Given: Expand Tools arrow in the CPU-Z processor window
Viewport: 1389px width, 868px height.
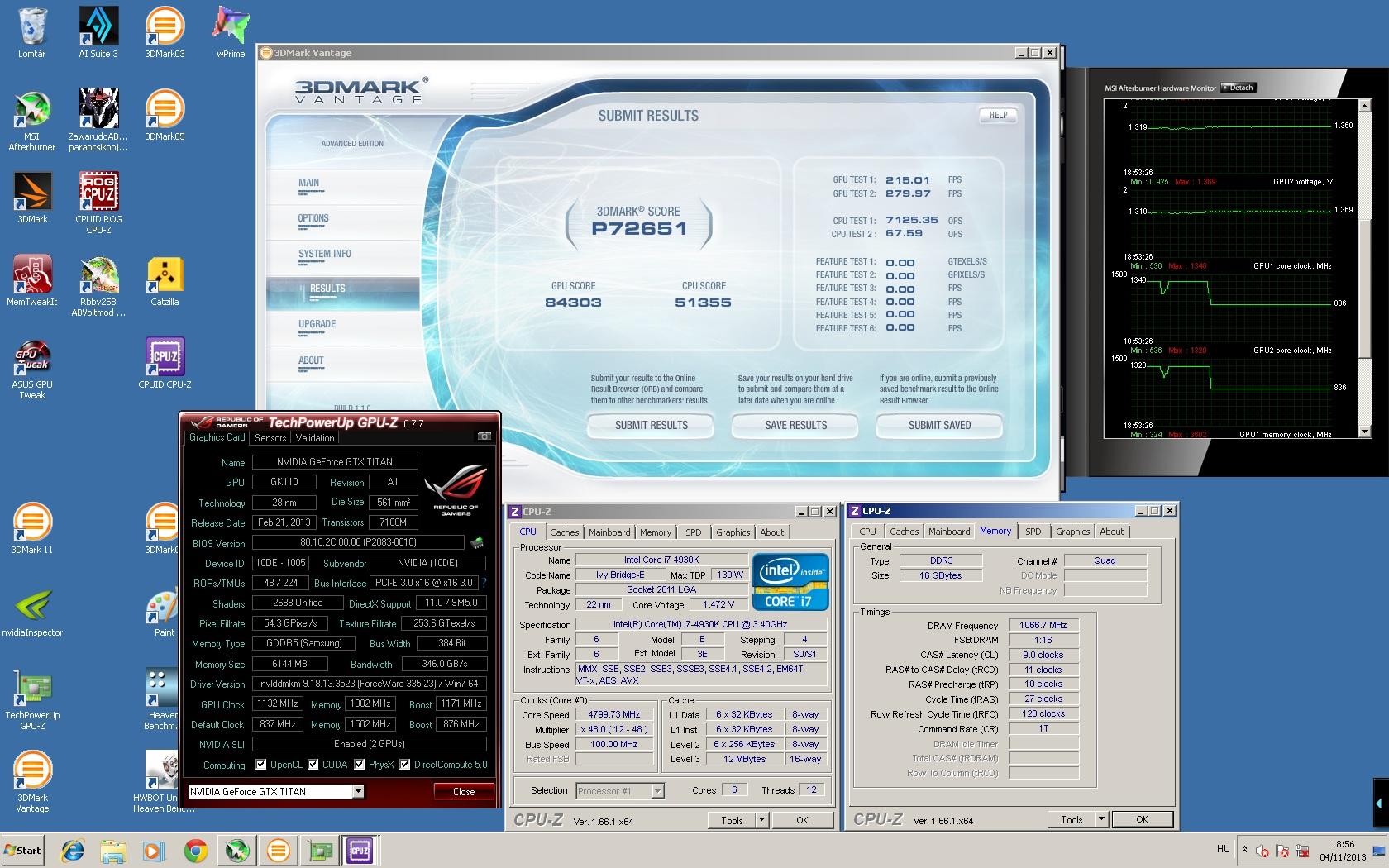Looking at the screenshot, I should coord(761,820).
